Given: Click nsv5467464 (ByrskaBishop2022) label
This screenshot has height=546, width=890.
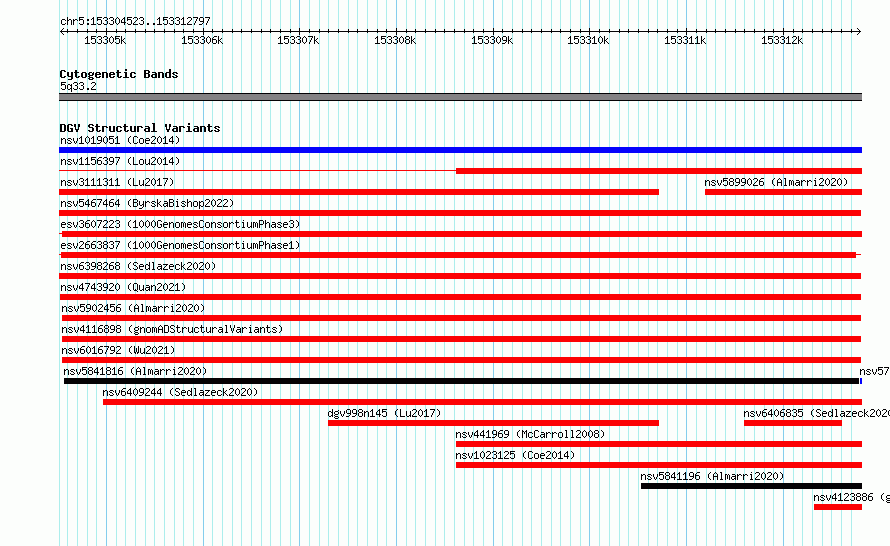Looking at the screenshot, I should tap(147, 203).
